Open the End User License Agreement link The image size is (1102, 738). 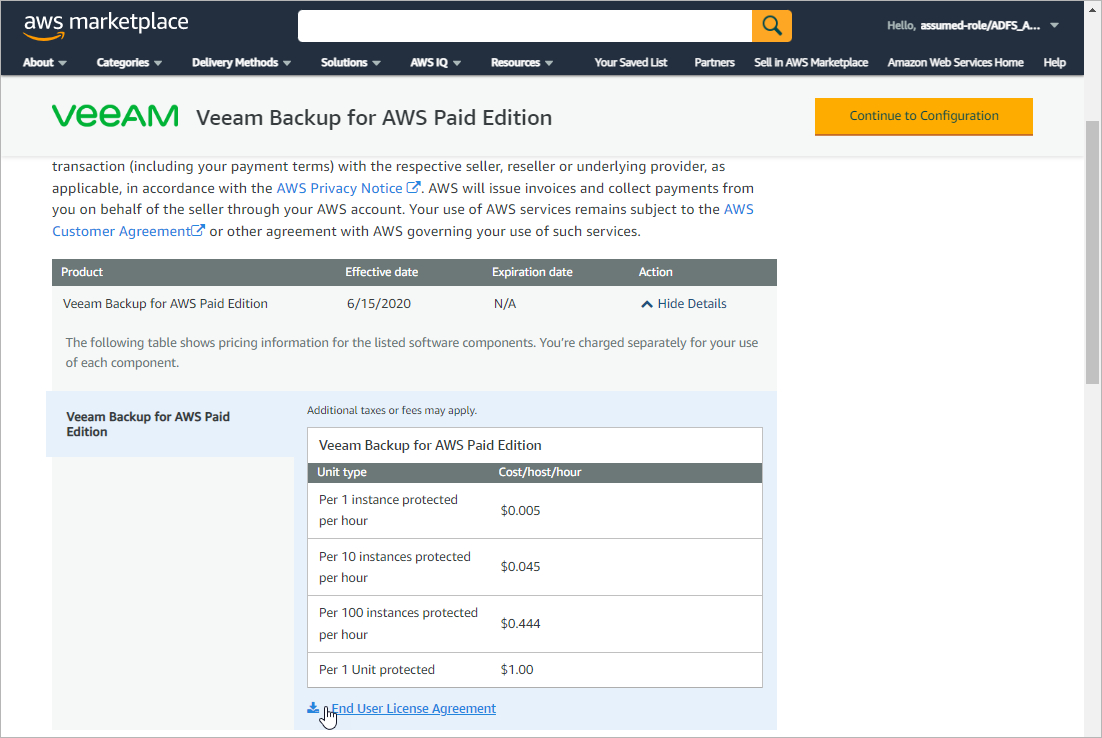[x=414, y=708]
